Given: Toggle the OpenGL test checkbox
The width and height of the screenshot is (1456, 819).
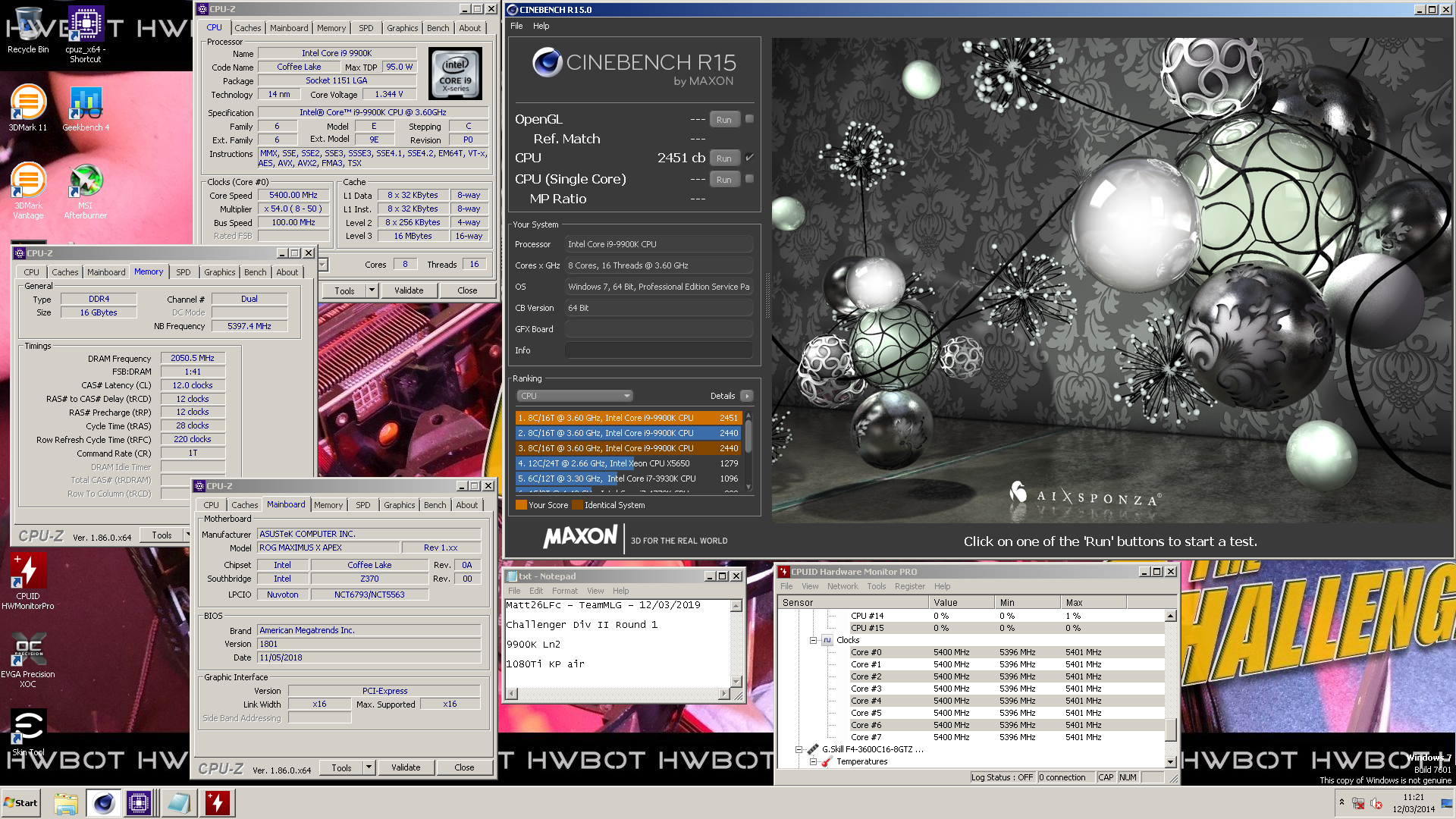Looking at the screenshot, I should pyautogui.click(x=749, y=118).
